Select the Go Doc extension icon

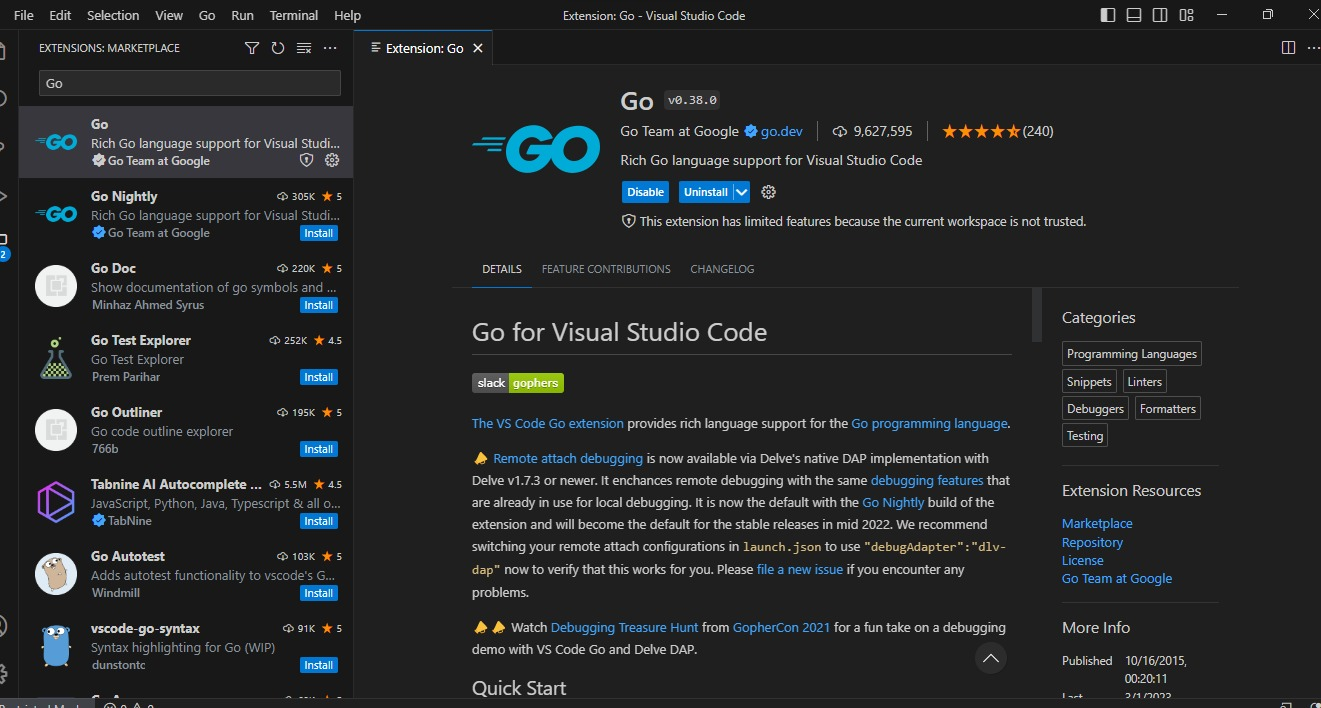(56, 286)
